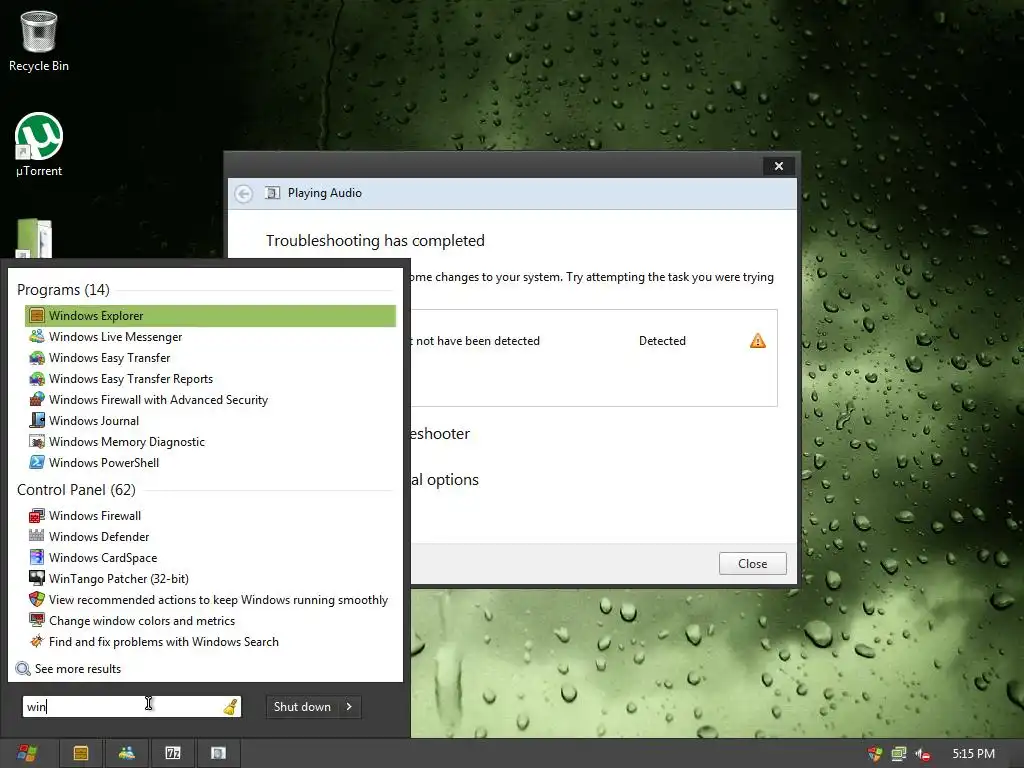The image size is (1024, 768).
Task: Click the warning icon beside Detected
Action: click(758, 341)
